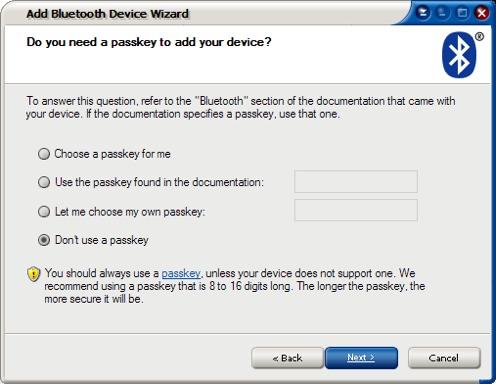Close the Add Bluetooth Device Wizard window
The width and height of the screenshot is (496, 384).
pyautogui.click(x=482, y=13)
